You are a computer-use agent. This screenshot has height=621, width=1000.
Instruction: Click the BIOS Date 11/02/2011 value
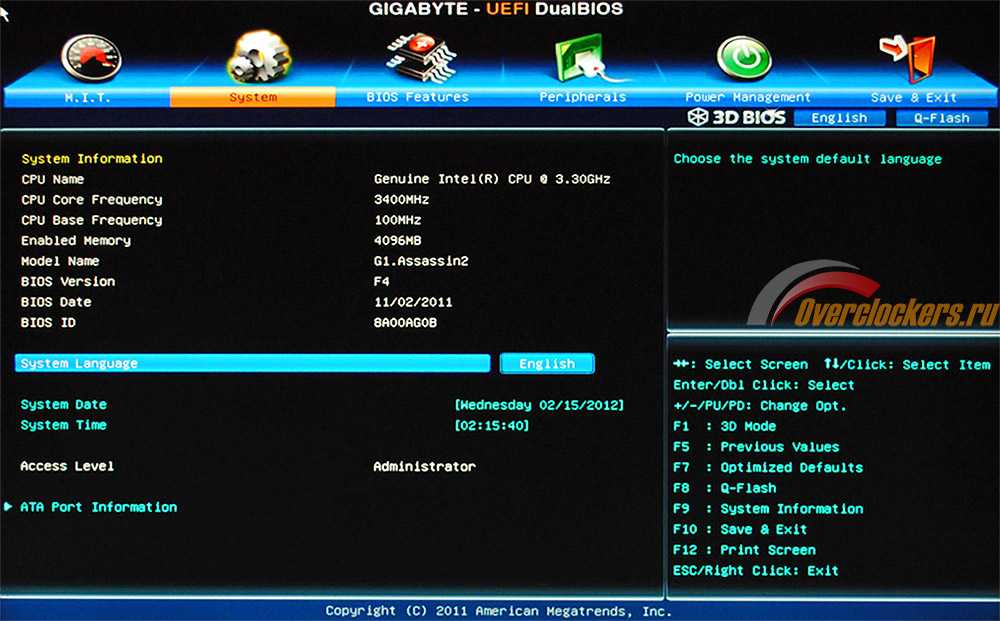click(x=413, y=302)
